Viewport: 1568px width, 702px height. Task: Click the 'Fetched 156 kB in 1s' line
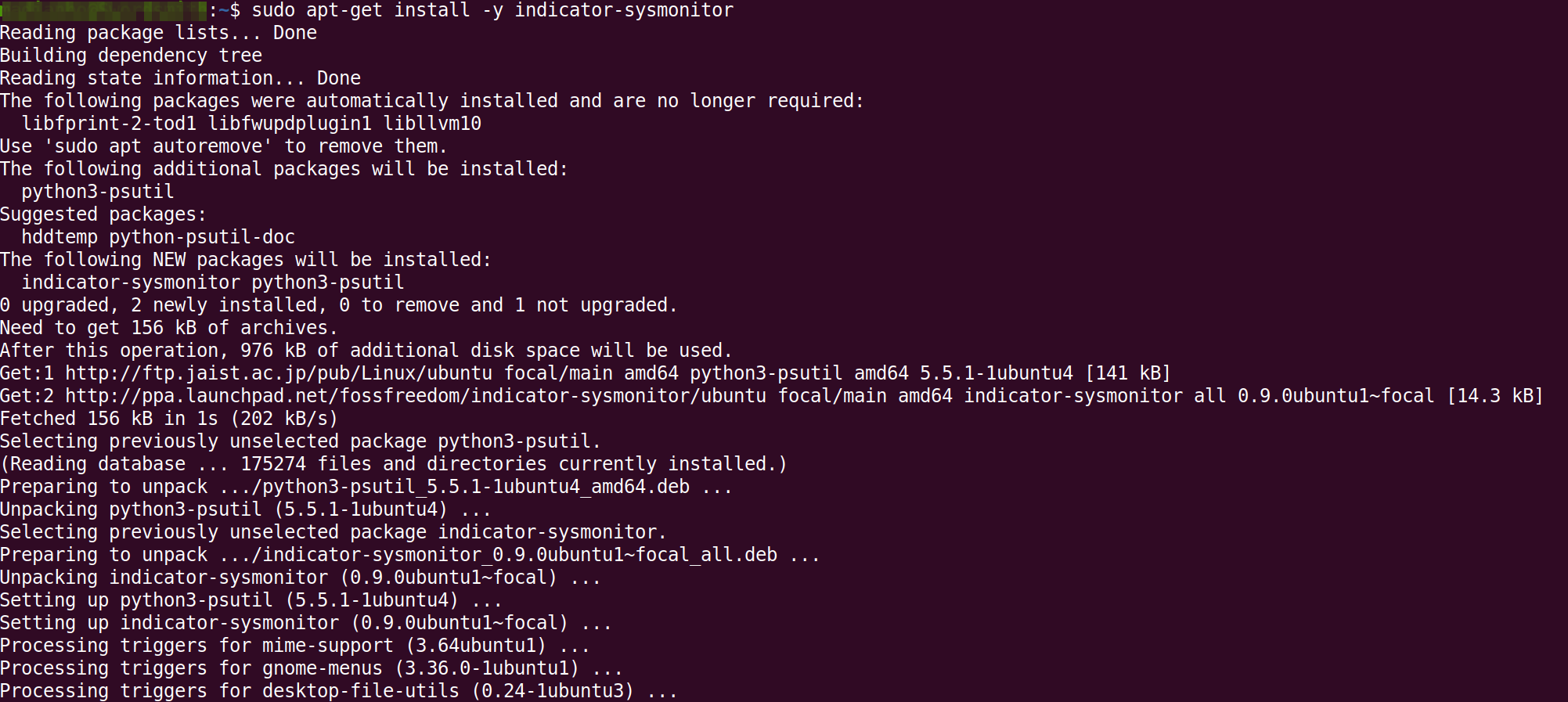(x=168, y=419)
